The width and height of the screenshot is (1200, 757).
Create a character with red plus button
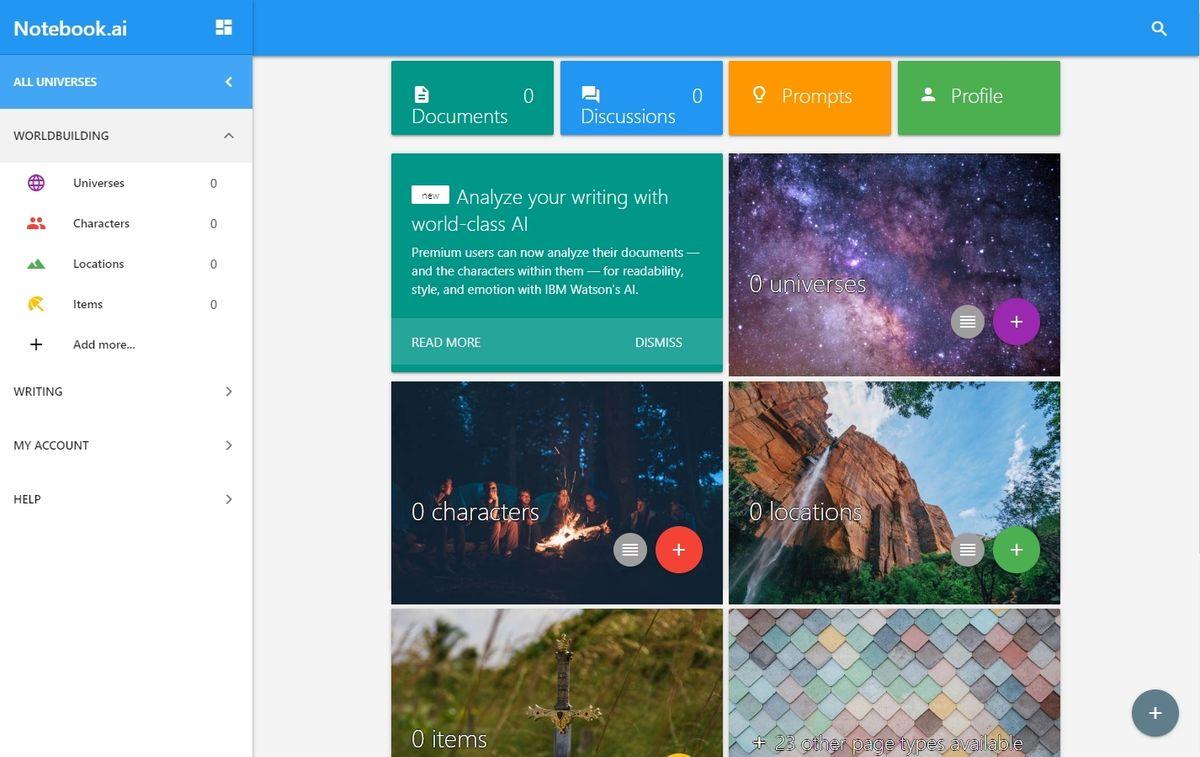point(679,549)
